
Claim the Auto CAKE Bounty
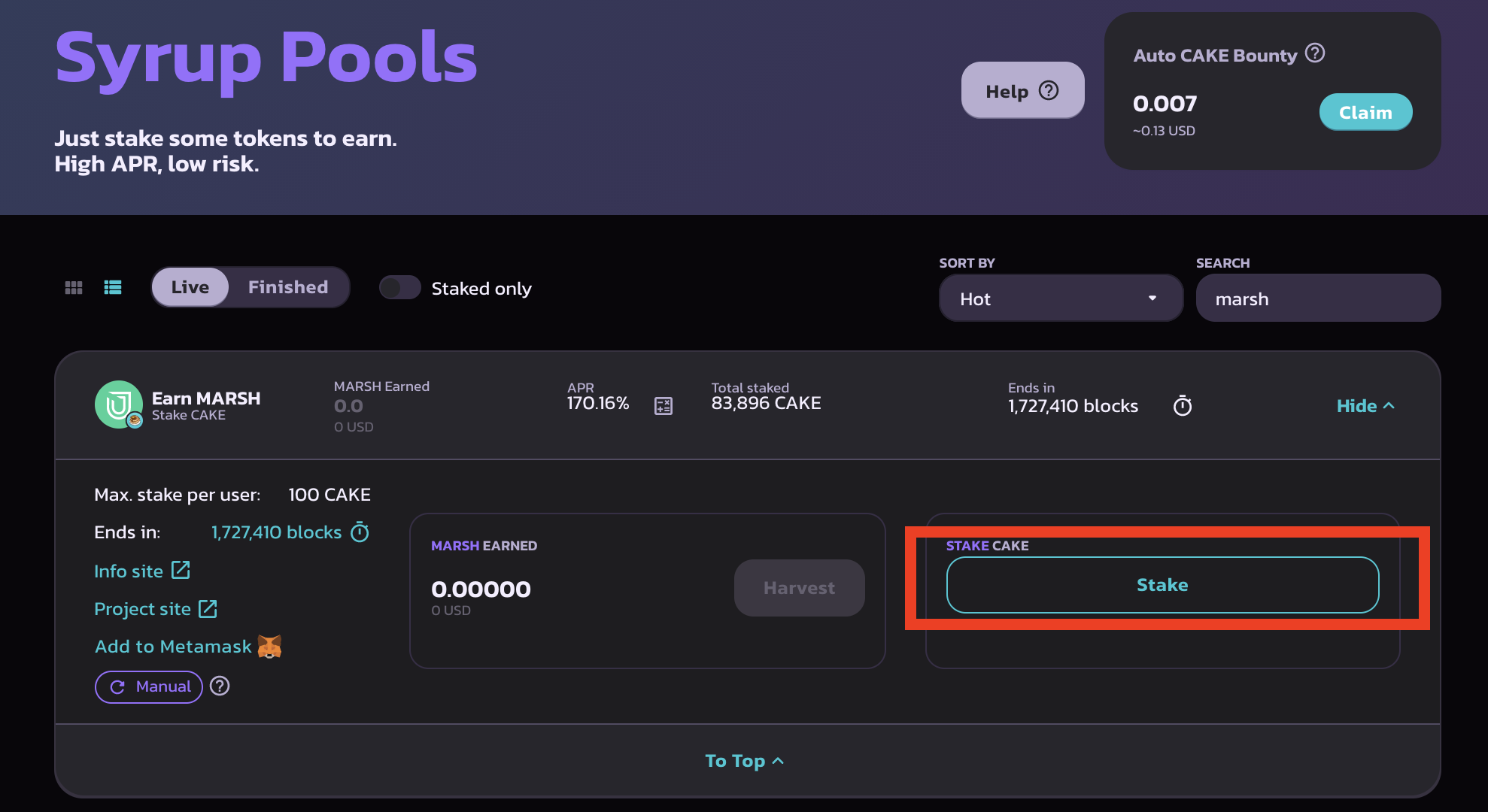[x=1365, y=112]
